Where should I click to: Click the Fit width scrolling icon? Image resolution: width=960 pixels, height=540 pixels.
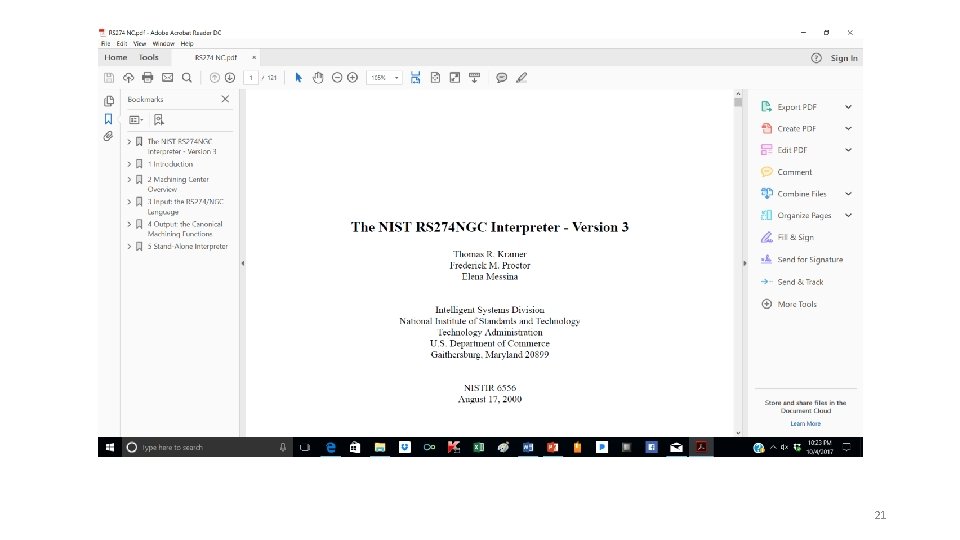click(415, 78)
